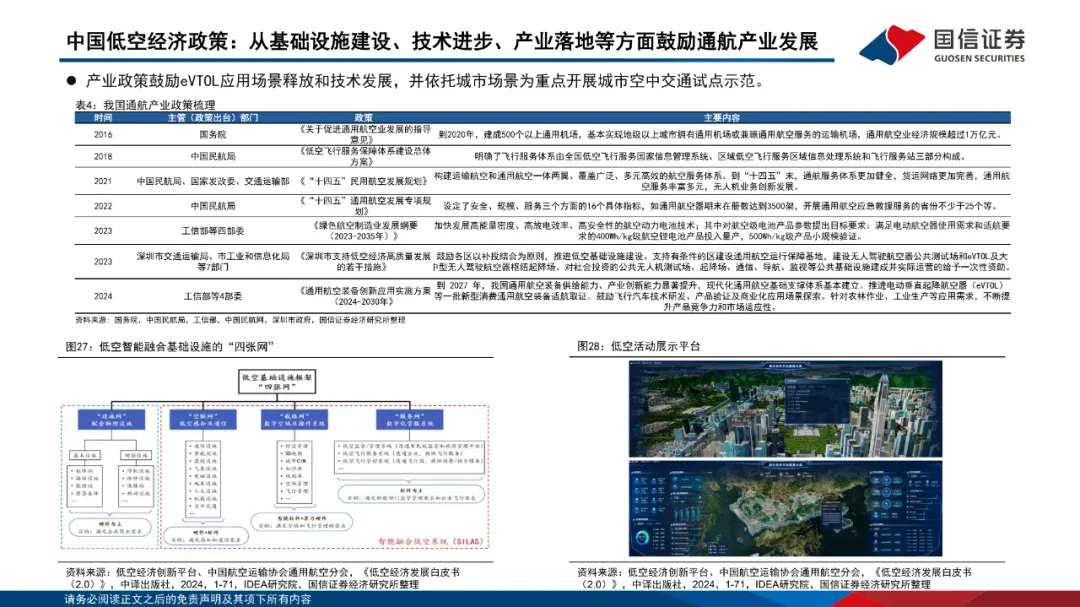Click the department cell 工信部等4部委
This screenshot has width=1080, height=607.
[x=213, y=296]
